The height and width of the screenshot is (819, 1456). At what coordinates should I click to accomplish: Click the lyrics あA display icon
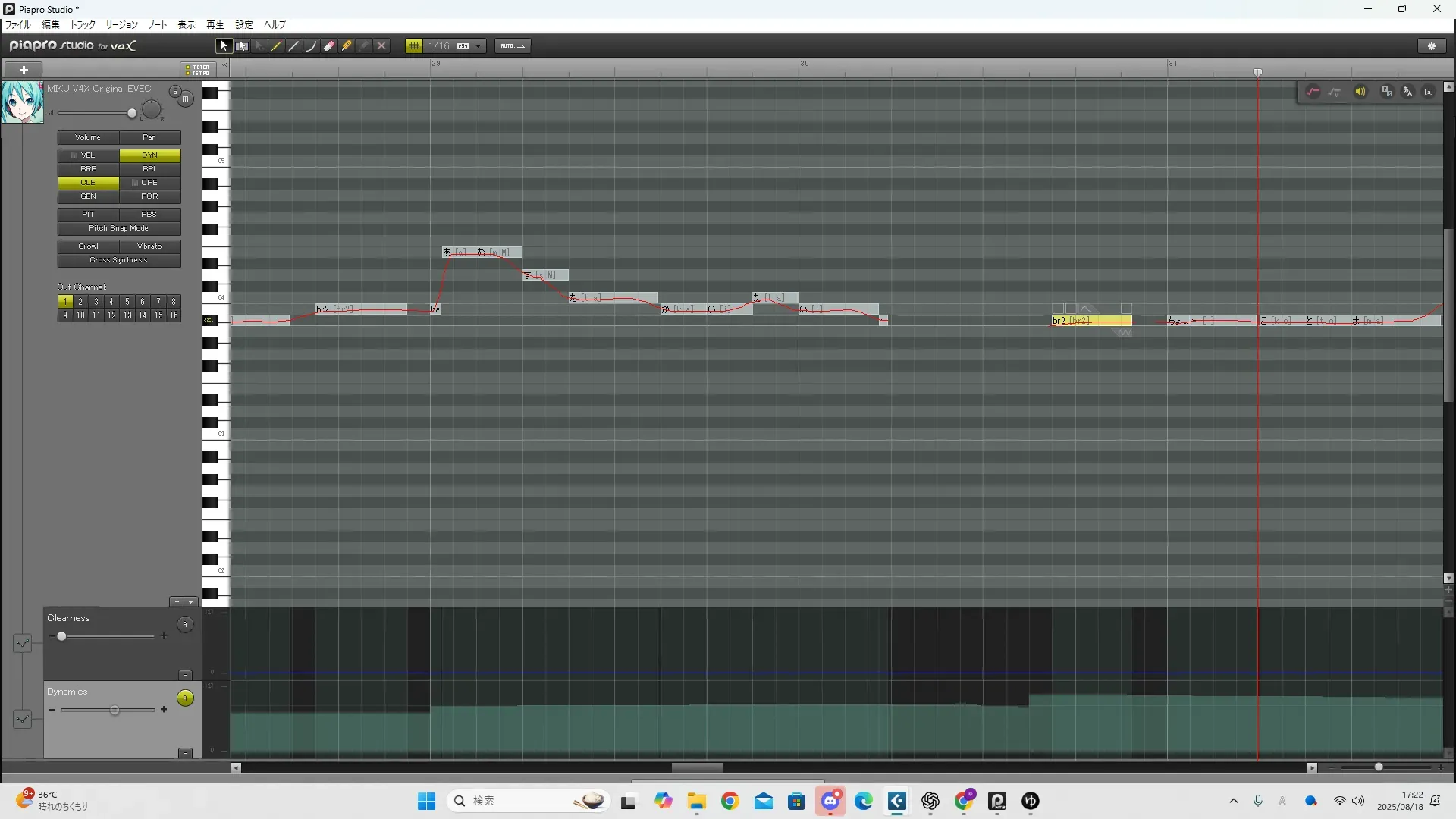(1407, 92)
